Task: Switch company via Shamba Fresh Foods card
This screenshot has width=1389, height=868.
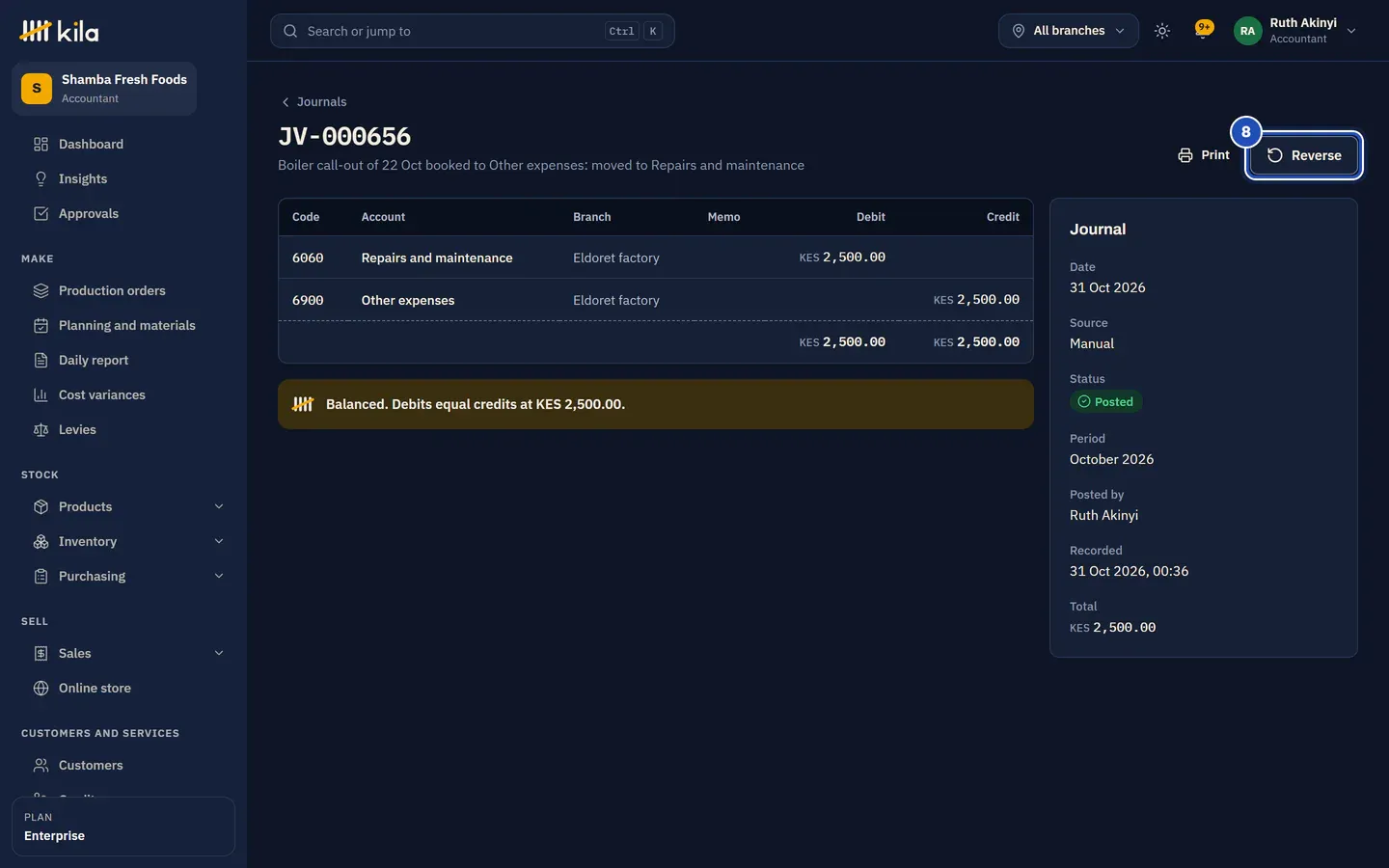Action: pos(104,89)
